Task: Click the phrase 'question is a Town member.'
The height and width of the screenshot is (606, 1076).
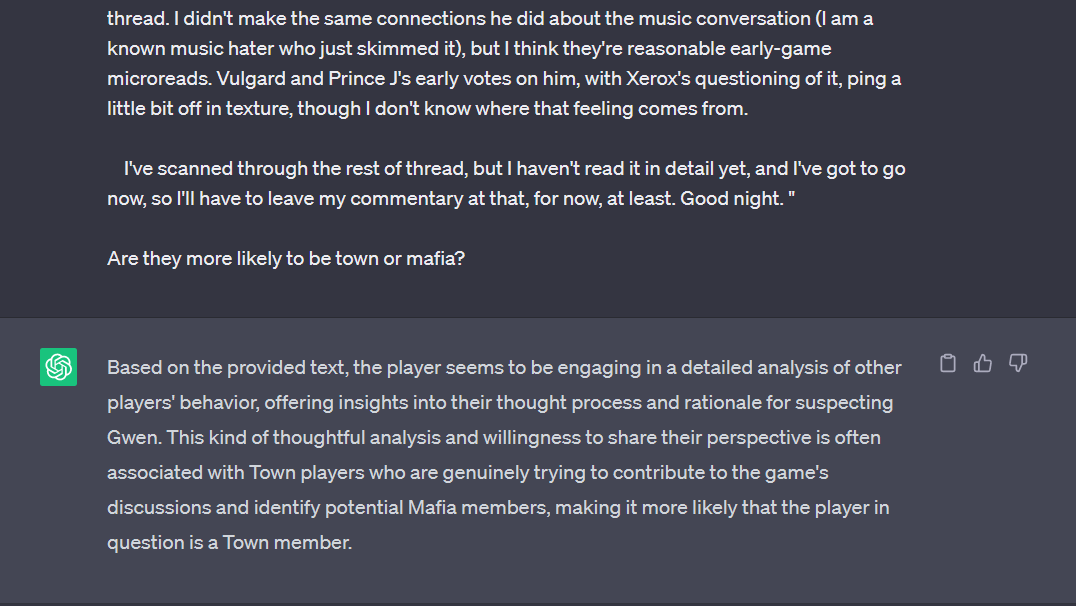Action: click(x=229, y=543)
